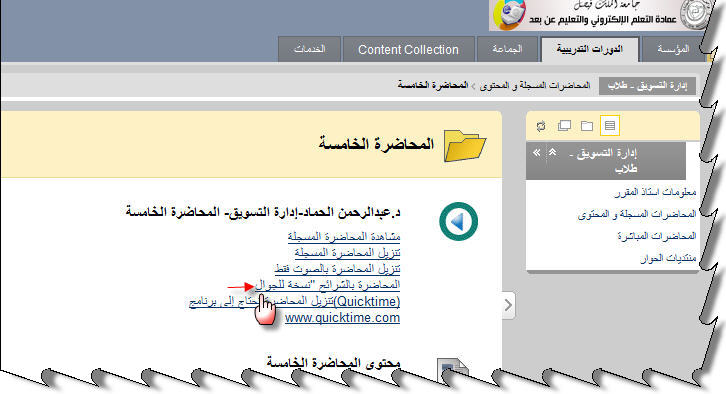Screen dimensions: 726x394
Task: Fold the course menu using double-up chevron
Action: [x=552, y=152]
